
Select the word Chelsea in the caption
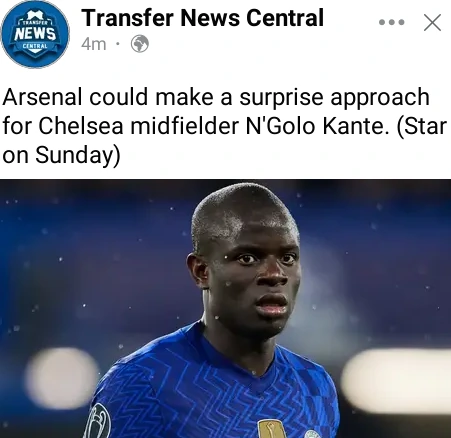[81, 126]
